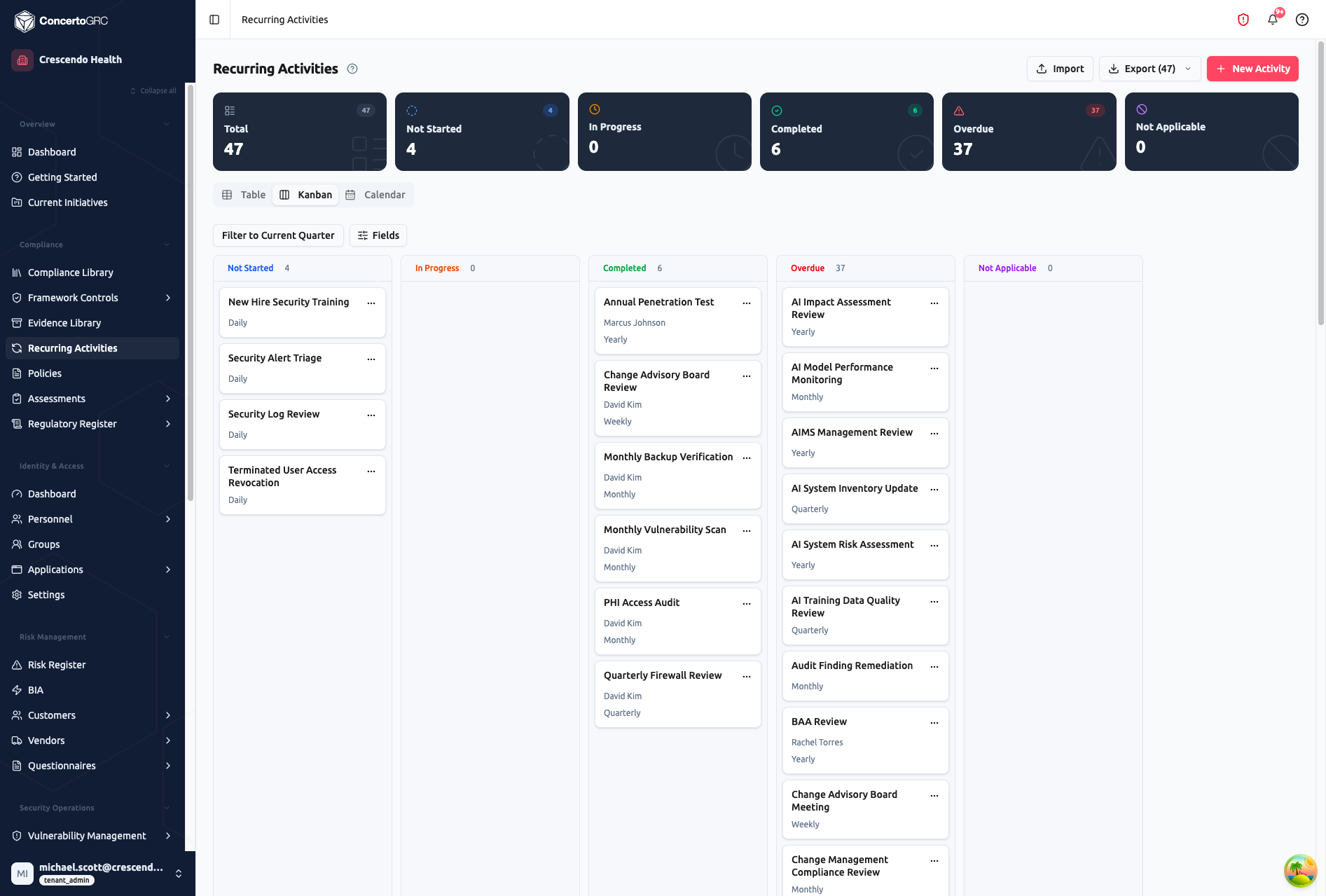Toggle Filter to Current Quarter

tap(278, 235)
